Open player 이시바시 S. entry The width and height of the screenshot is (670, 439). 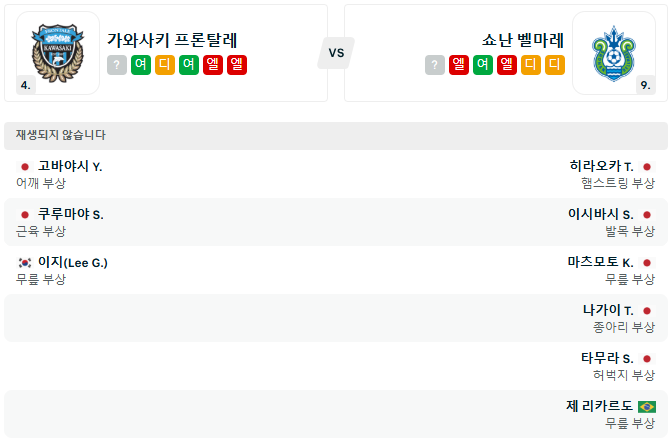600,214
